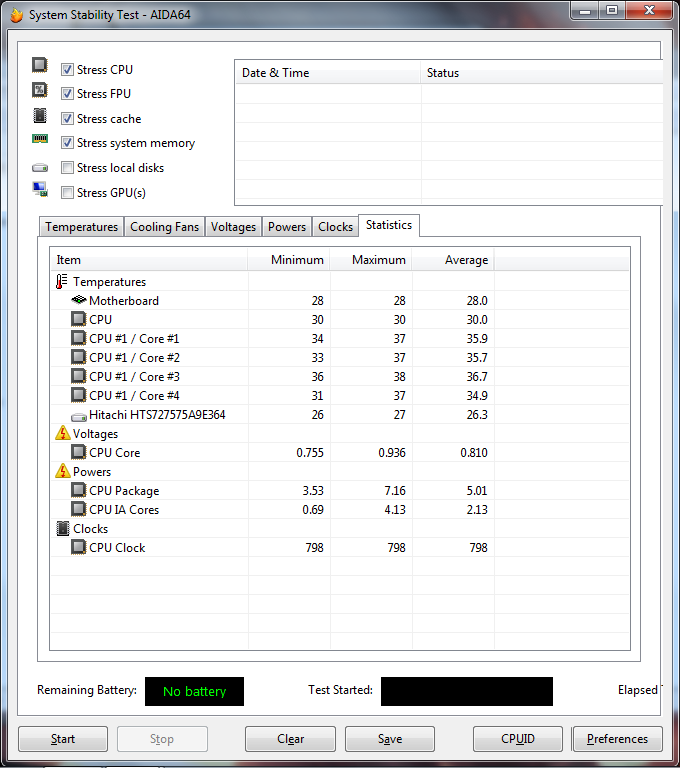The height and width of the screenshot is (769, 680).
Task: Click the icon next to CPU #1 / Core #4
Action: pyautogui.click(x=78, y=395)
